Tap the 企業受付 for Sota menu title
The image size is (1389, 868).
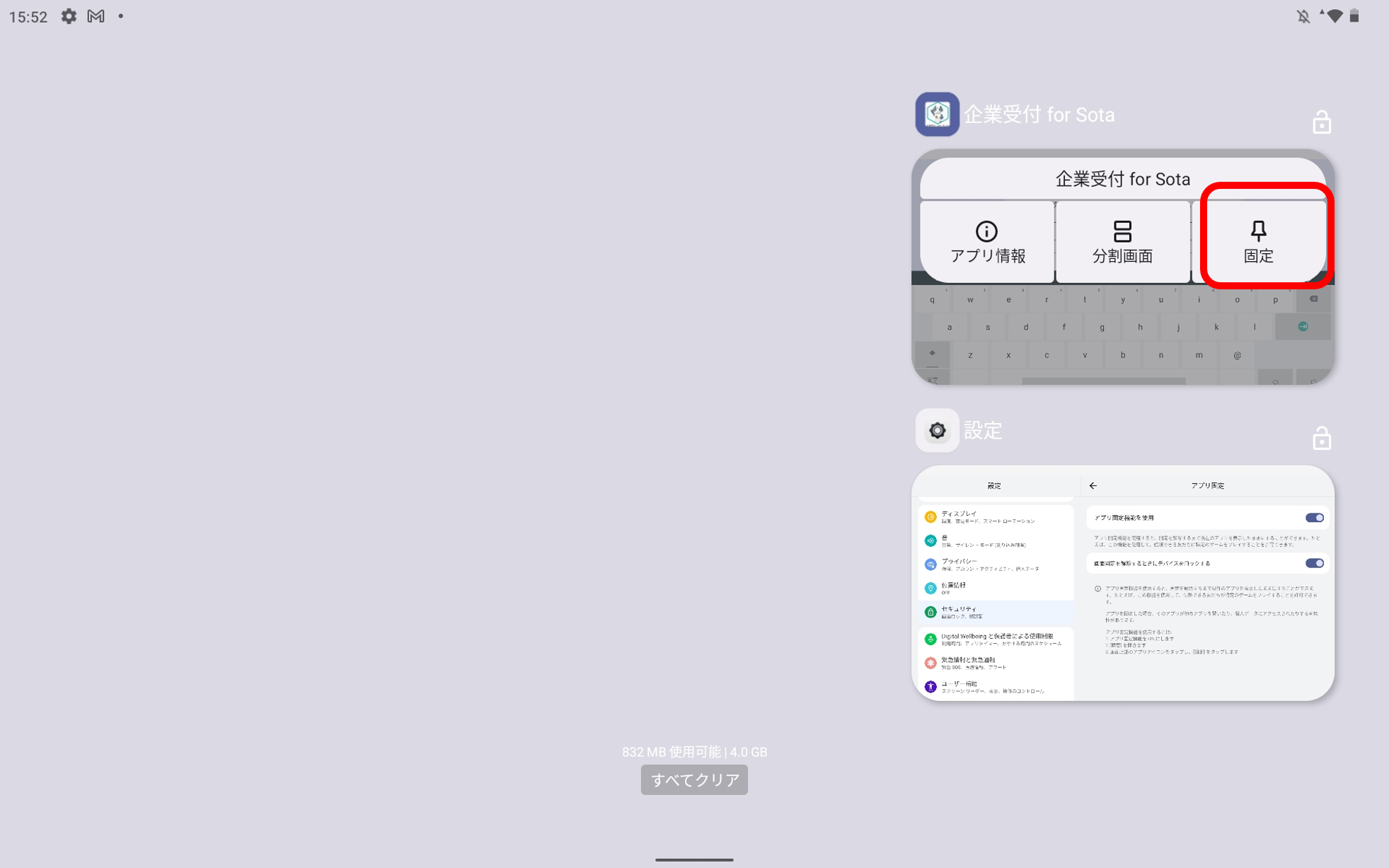pos(1122,179)
